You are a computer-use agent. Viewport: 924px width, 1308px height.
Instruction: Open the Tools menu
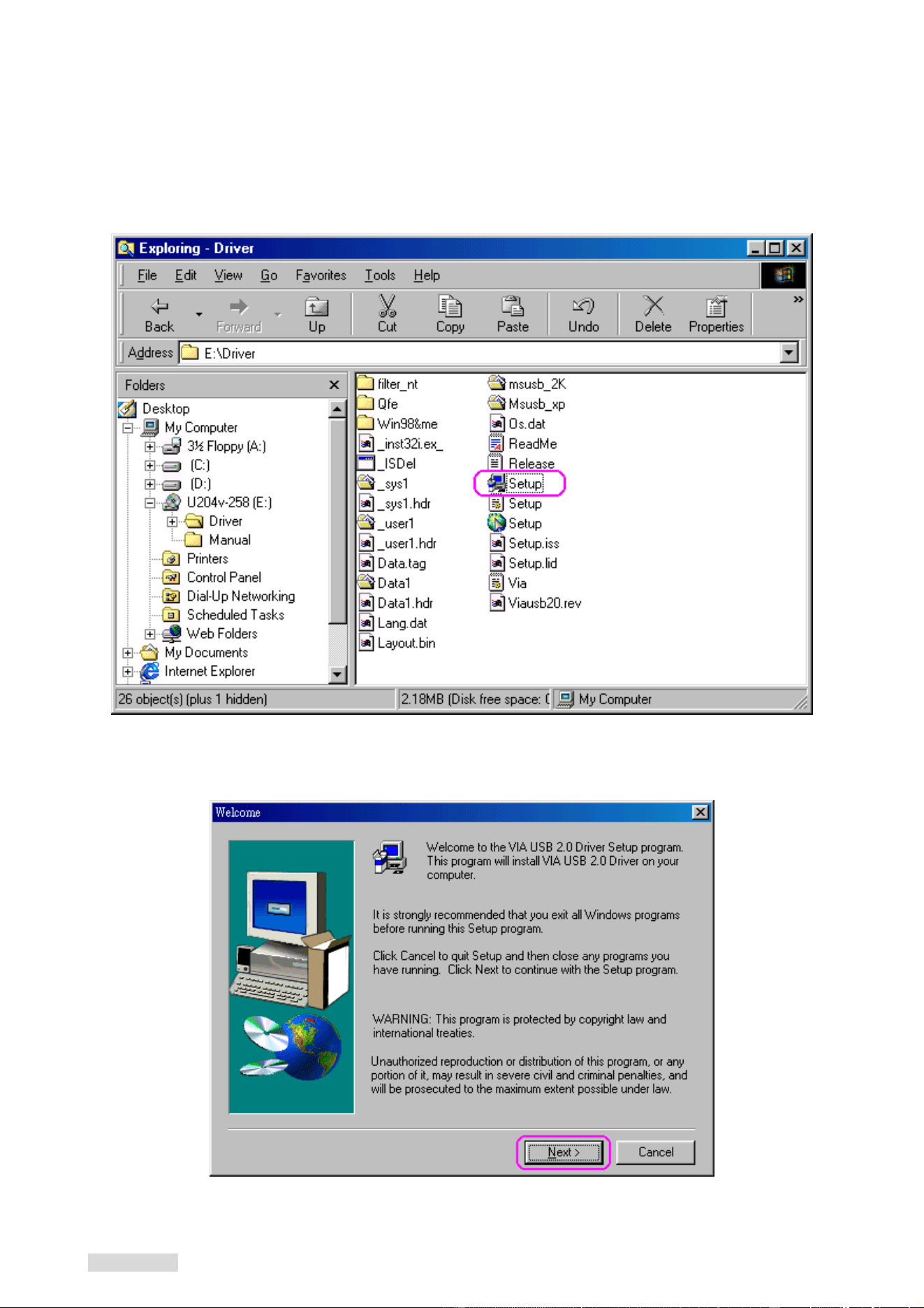point(380,275)
